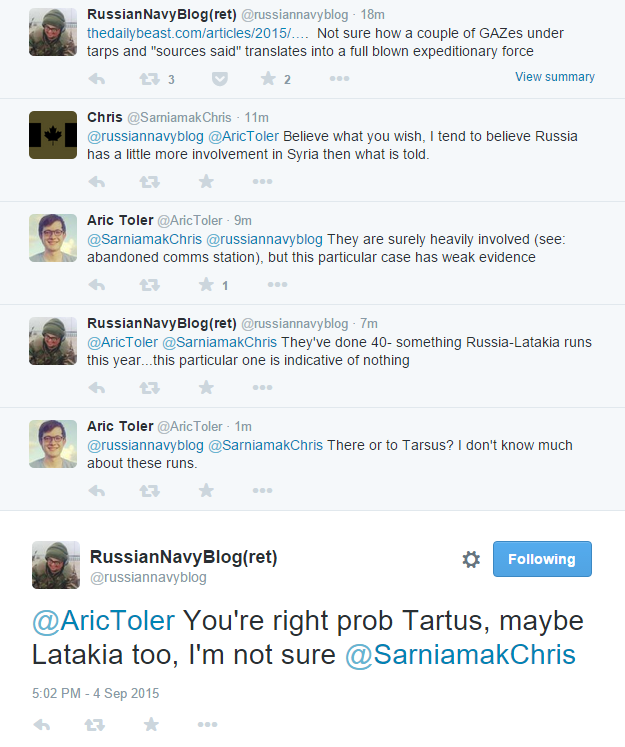Open gear settings dropdown for RussianNavyBlog
Screen dimensions: 625x747
(x=471, y=560)
